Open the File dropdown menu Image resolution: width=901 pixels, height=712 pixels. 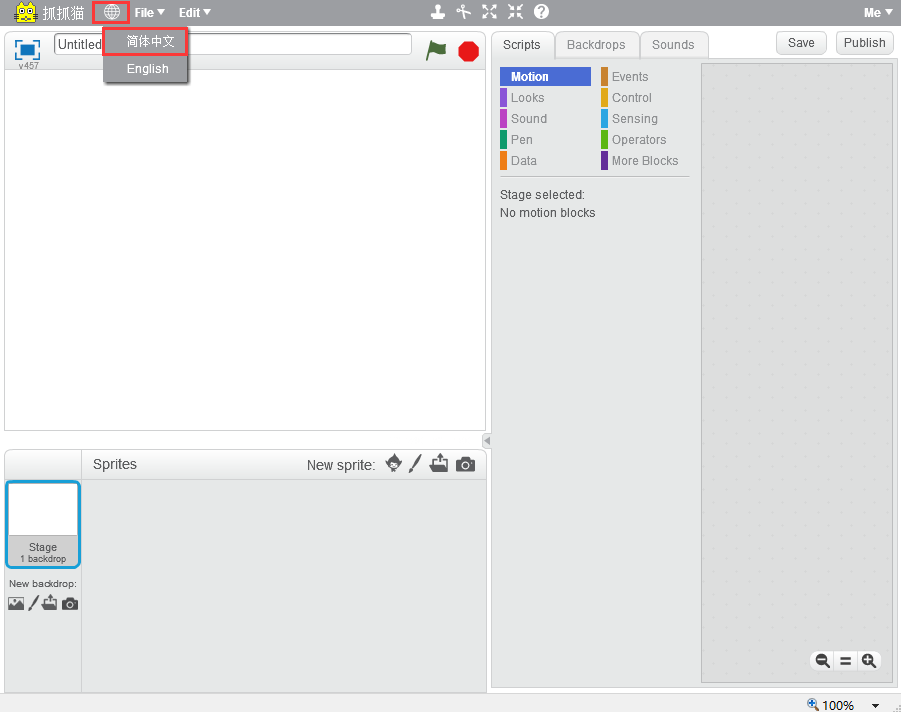pos(149,12)
